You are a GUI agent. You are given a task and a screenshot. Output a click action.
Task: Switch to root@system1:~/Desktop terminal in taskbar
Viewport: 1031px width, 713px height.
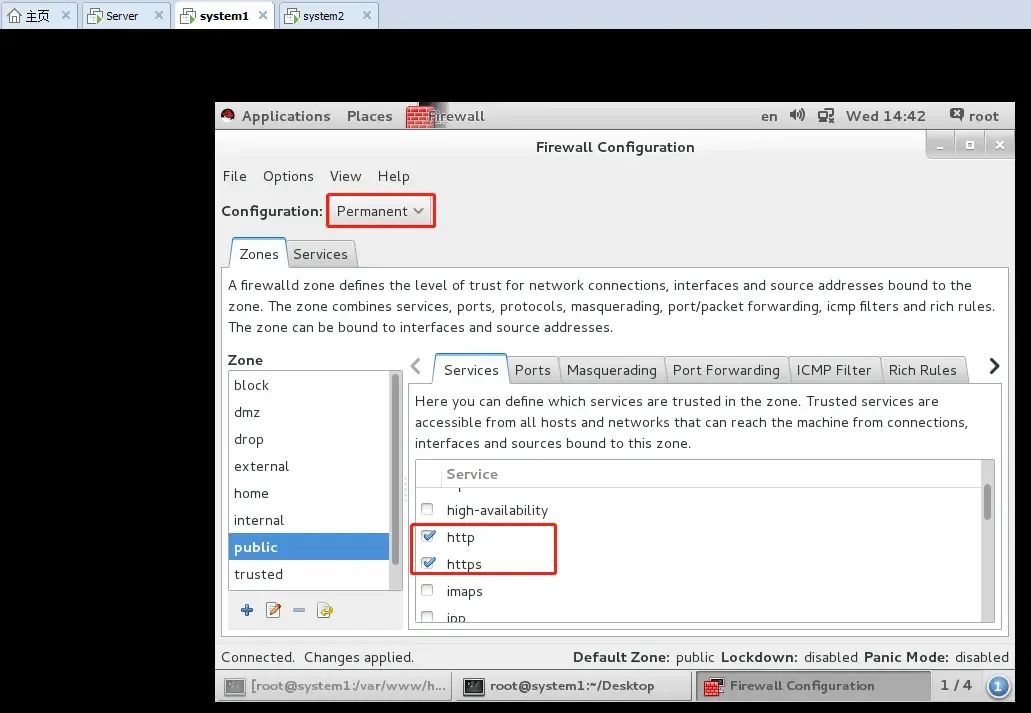[572, 686]
